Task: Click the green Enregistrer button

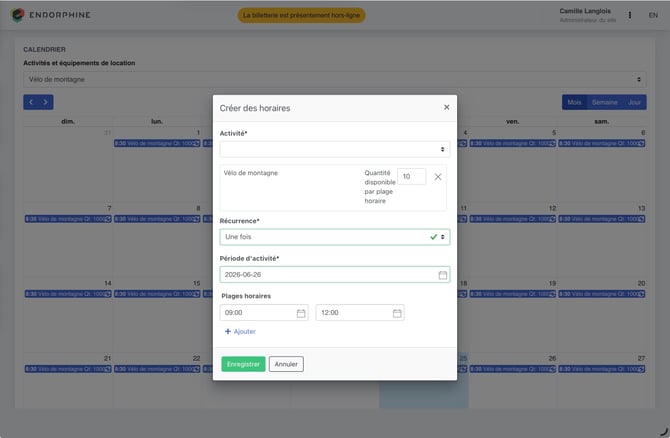Action: (x=243, y=364)
